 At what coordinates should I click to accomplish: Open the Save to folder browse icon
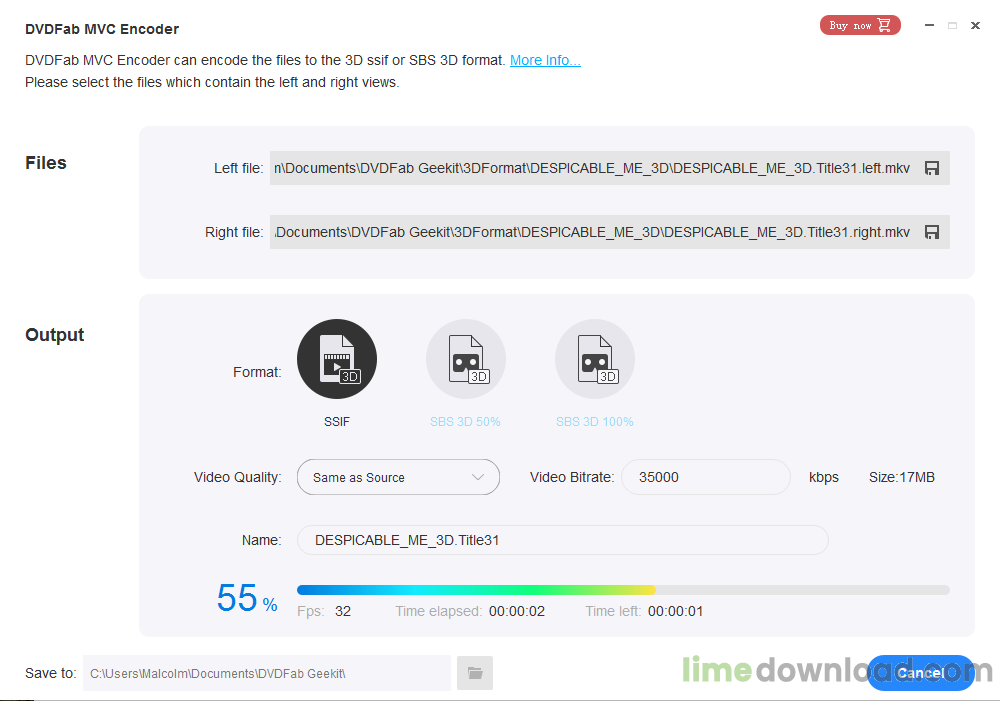click(475, 673)
